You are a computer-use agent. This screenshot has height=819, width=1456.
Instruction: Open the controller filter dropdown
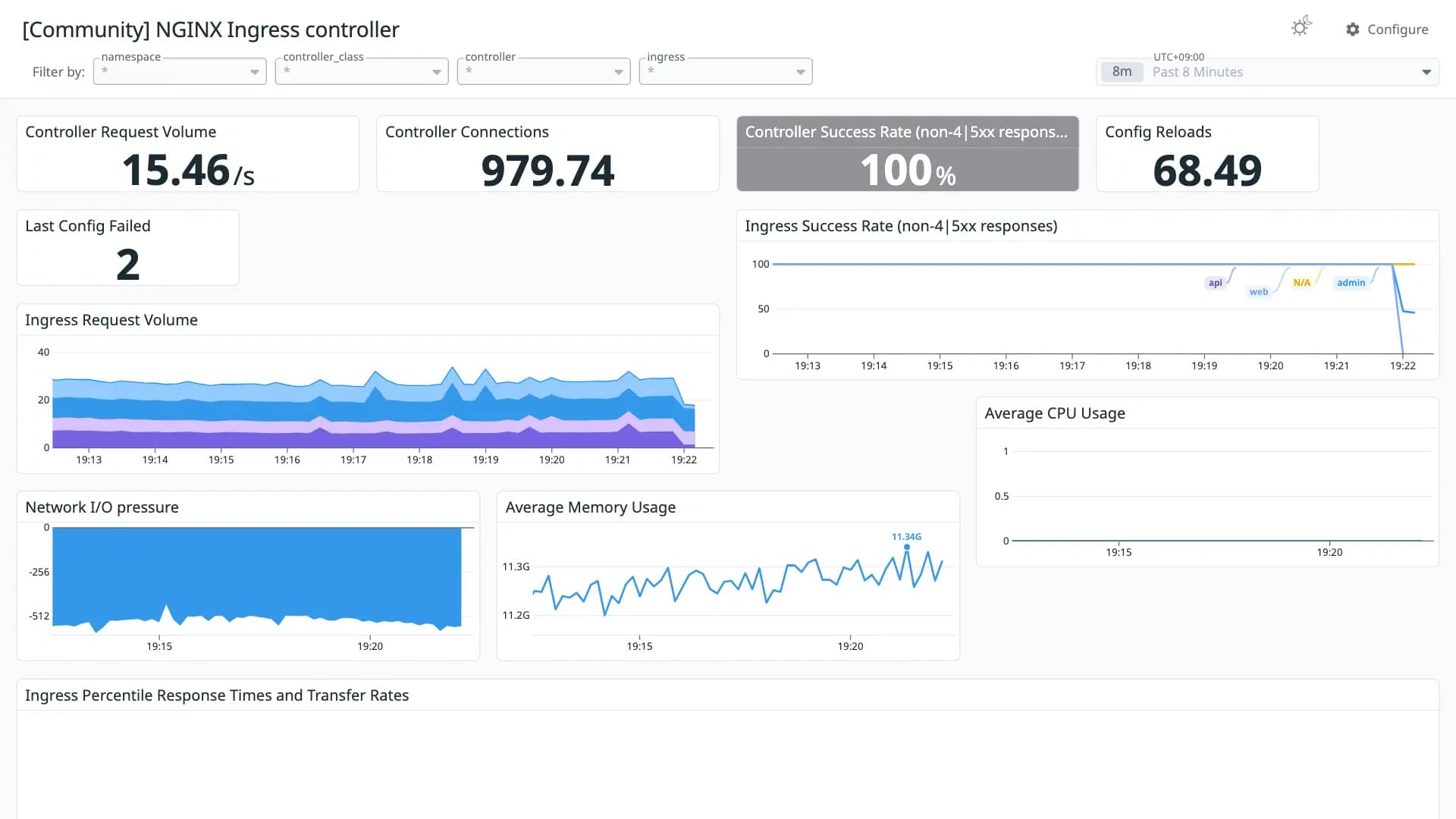point(544,71)
